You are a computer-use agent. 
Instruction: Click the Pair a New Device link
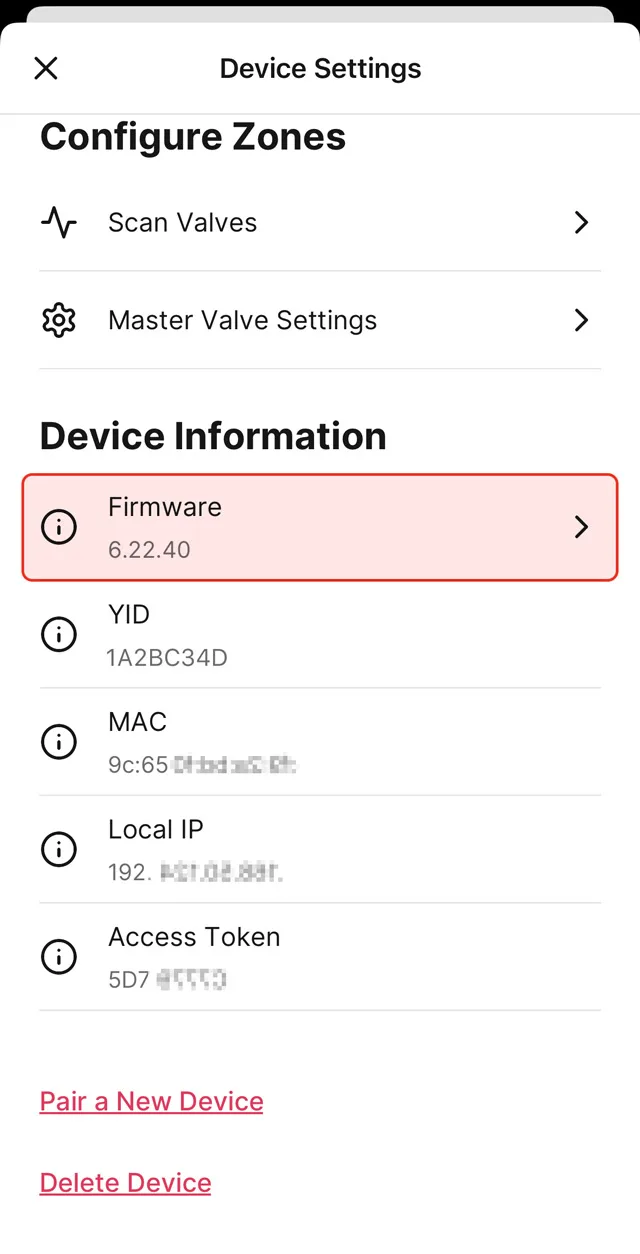point(151,1101)
